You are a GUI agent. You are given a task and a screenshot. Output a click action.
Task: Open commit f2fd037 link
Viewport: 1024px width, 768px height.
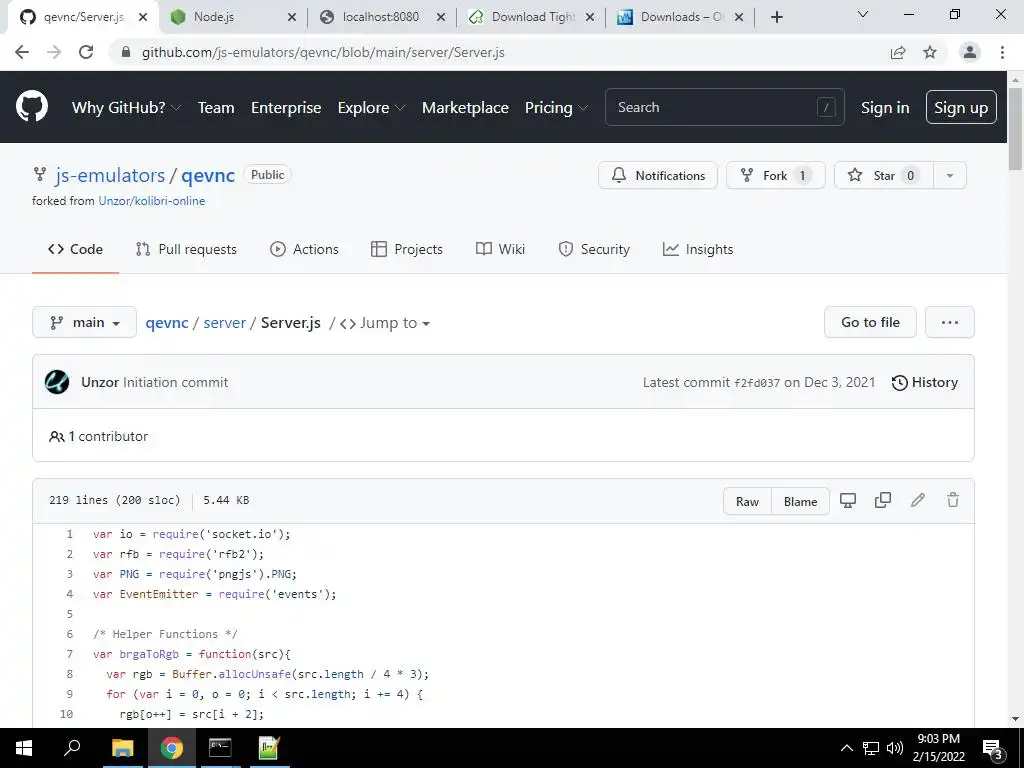click(x=756, y=383)
